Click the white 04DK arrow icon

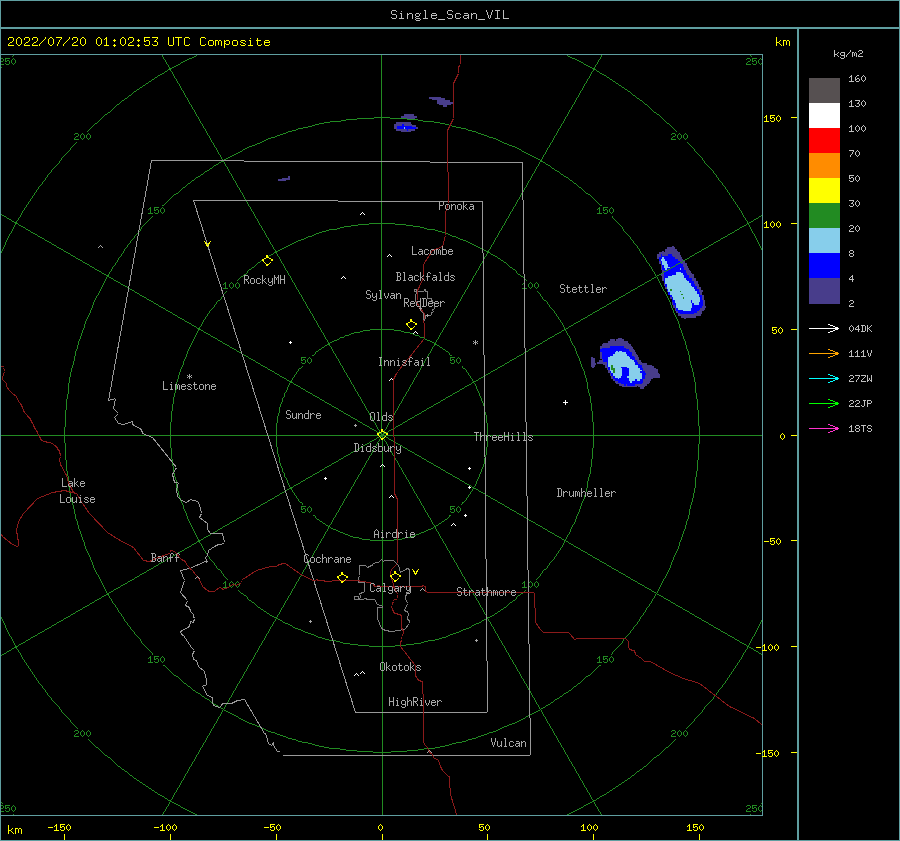pyautogui.click(x=824, y=328)
